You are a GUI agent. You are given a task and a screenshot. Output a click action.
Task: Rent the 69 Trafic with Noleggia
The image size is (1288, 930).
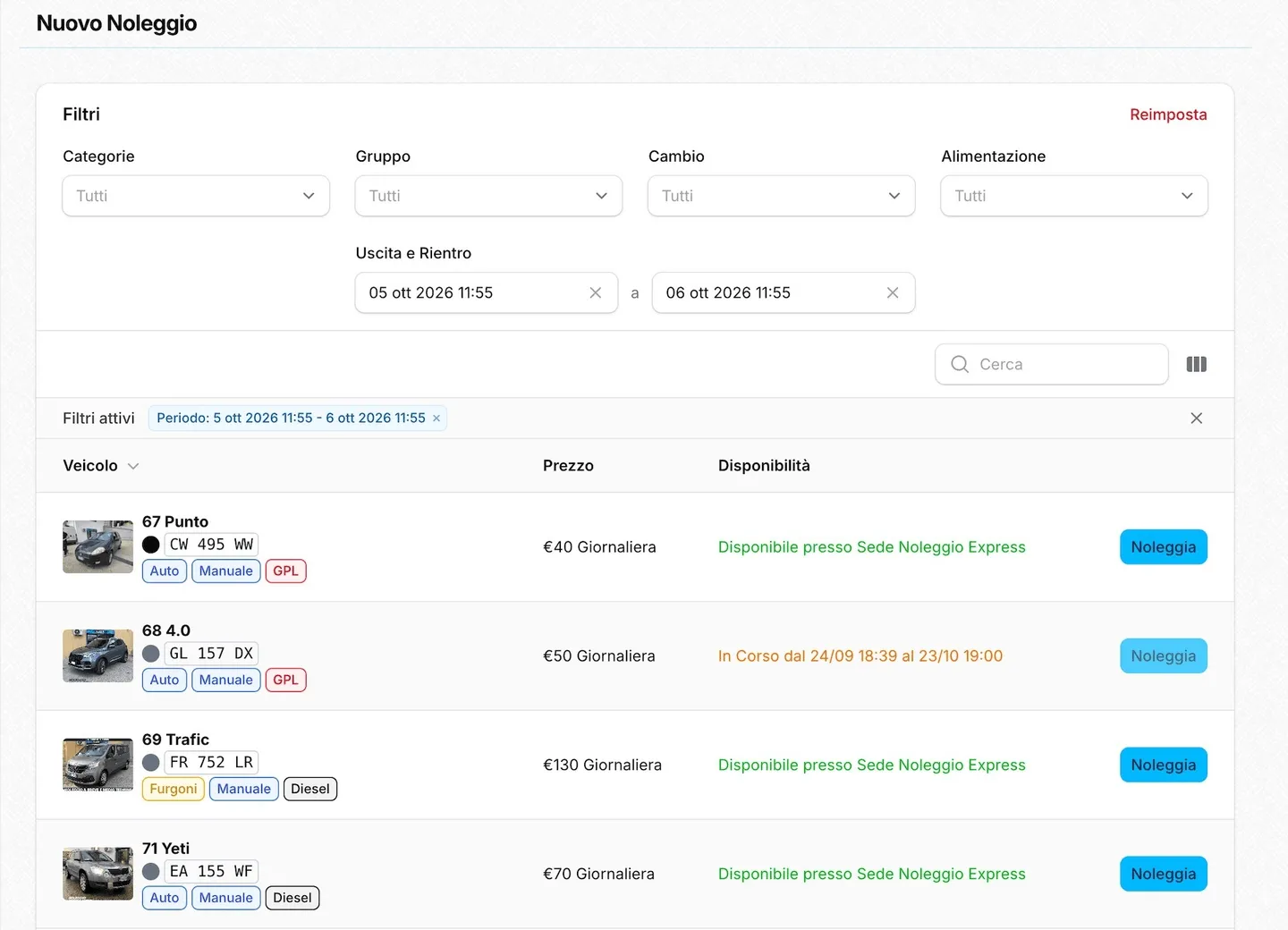pyautogui.click(x=1164, y=765)
